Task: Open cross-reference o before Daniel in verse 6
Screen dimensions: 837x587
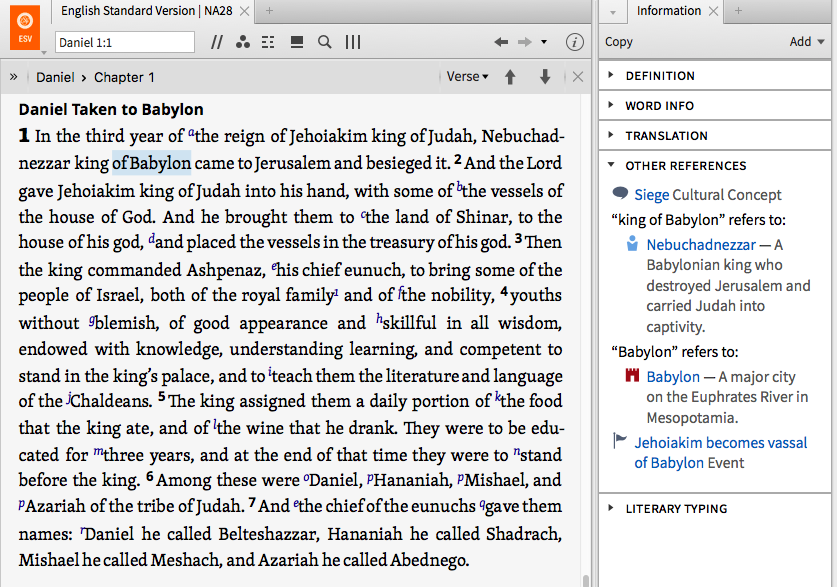Action: (x=306, y=477)
